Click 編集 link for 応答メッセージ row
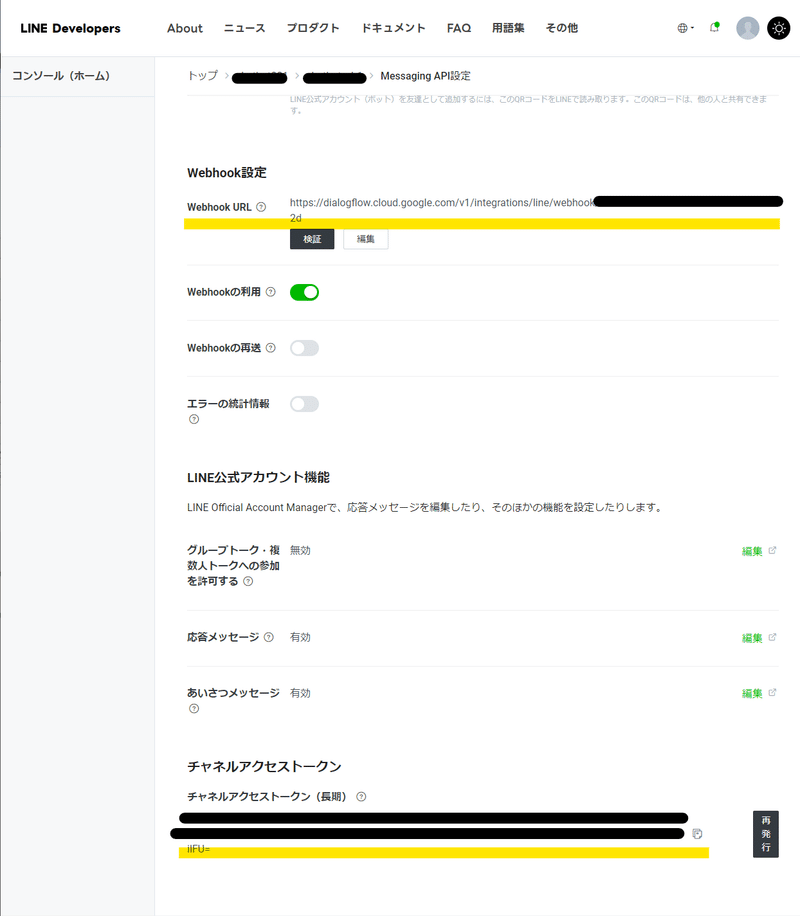The height and width of the screenshot is (916, 800). click(x=752, y=638)
